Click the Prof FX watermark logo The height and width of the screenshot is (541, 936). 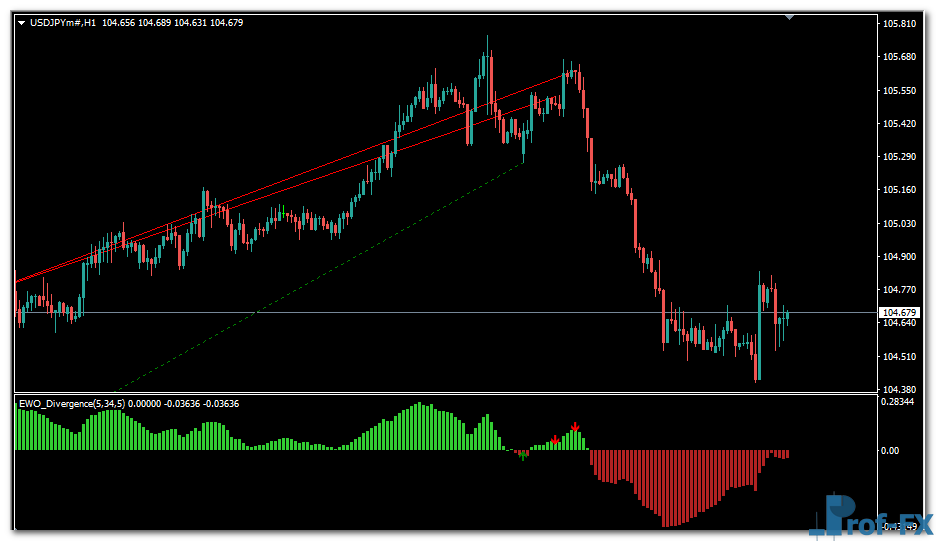[872, 516]
